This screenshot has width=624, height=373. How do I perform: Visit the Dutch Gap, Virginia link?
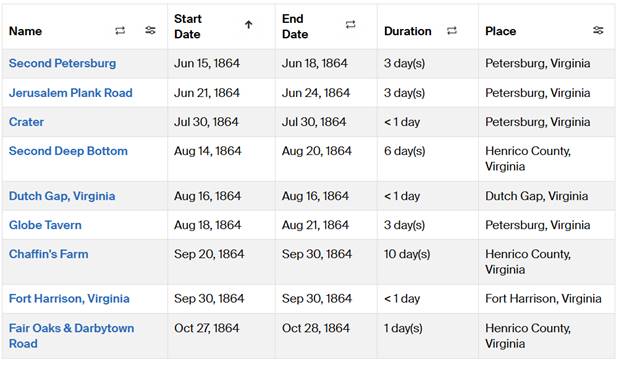62,196
